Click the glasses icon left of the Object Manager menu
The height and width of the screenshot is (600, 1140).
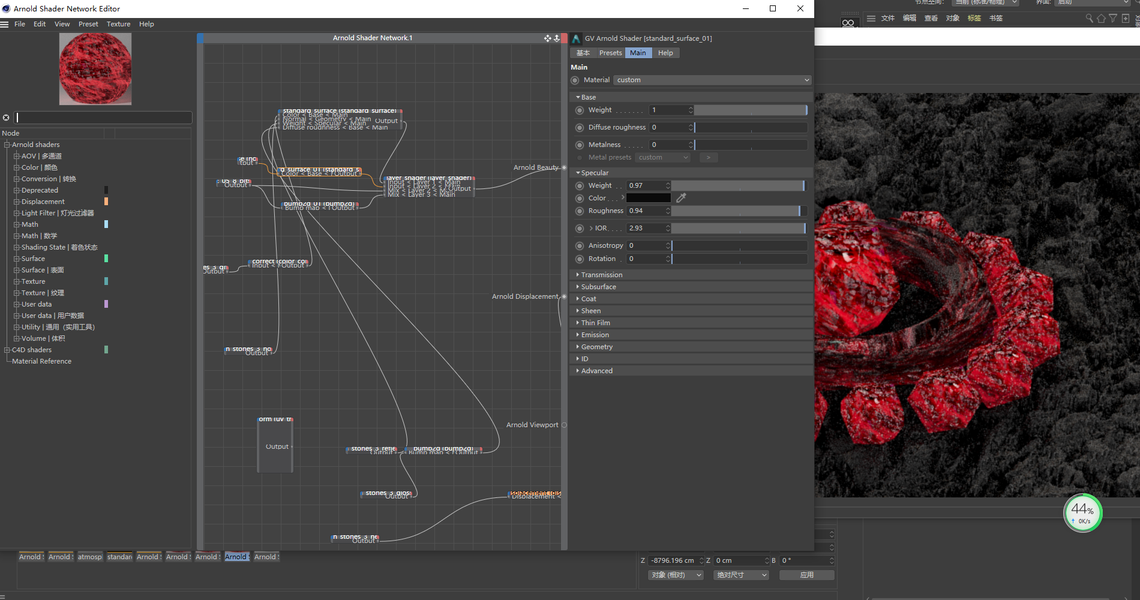[x=848, y=23]
